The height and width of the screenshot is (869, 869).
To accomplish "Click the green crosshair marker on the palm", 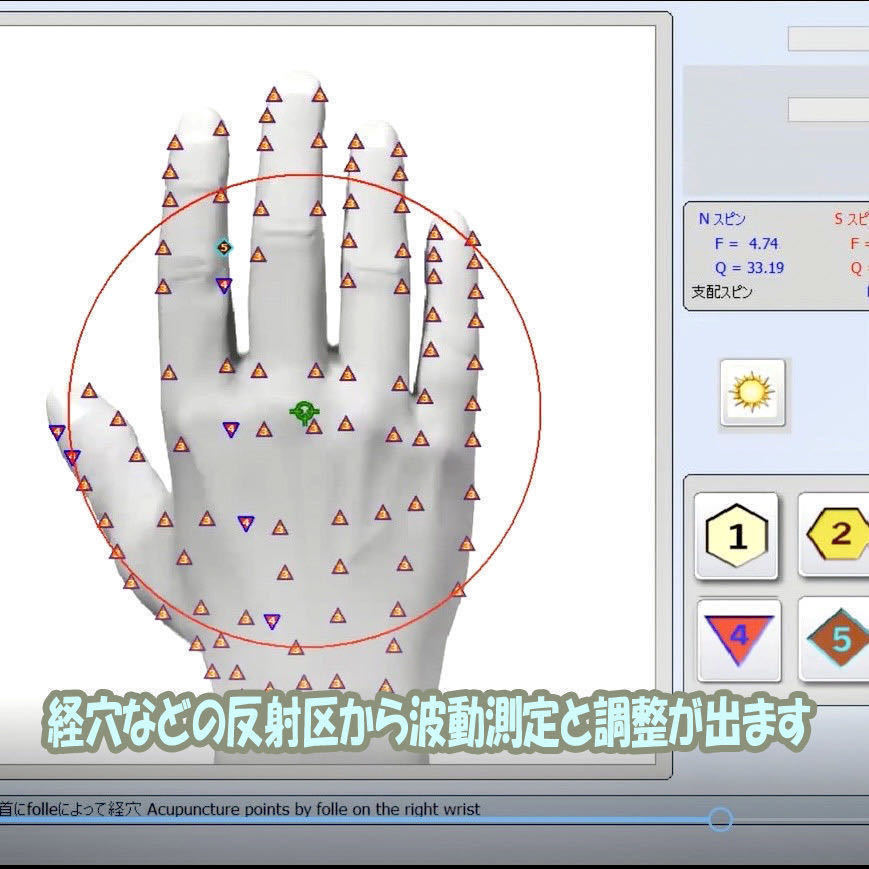I will pos(304,412).
